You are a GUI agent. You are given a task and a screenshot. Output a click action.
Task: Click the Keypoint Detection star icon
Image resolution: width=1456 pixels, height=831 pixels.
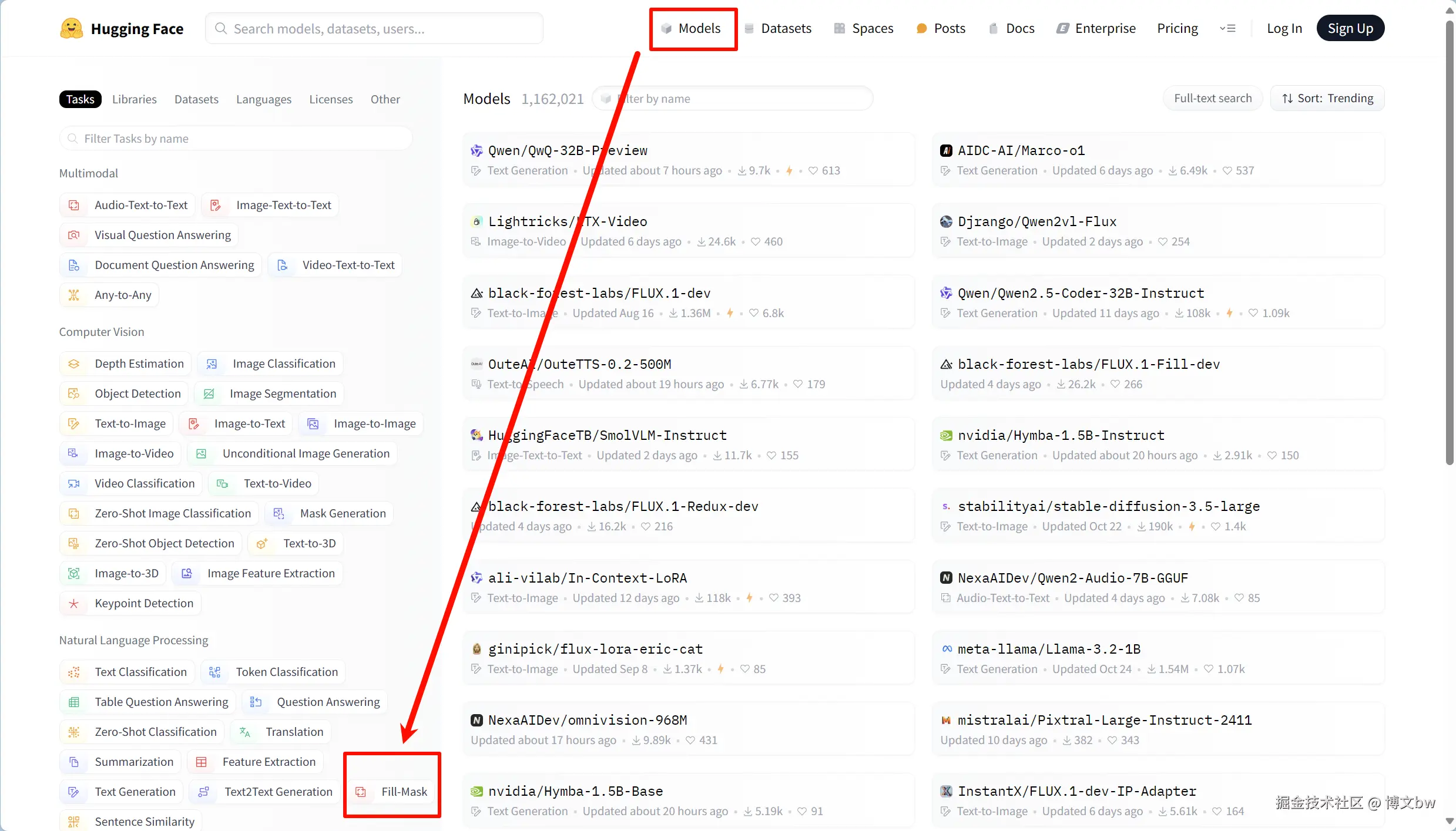point(74,603)
